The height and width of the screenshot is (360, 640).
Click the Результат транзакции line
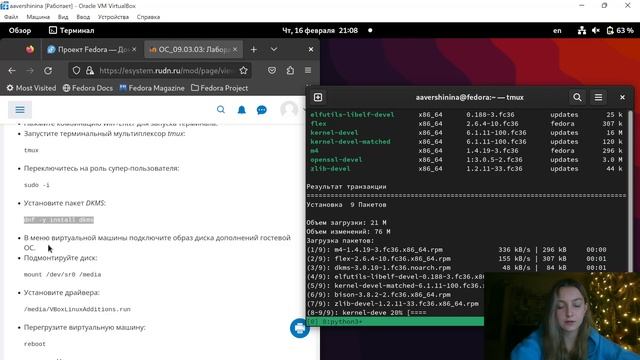pyautogui.click(x=346, y=187)
